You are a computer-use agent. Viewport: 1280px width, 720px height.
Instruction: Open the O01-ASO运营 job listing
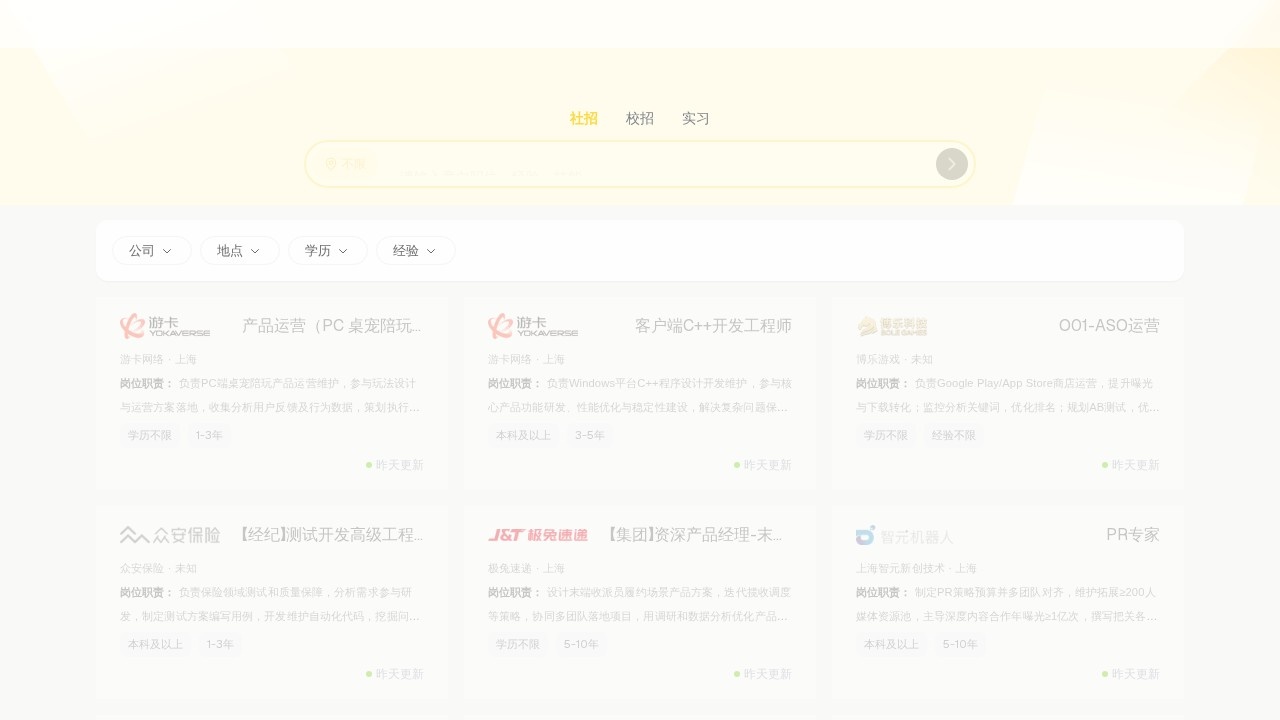[x=1109, y=326]
